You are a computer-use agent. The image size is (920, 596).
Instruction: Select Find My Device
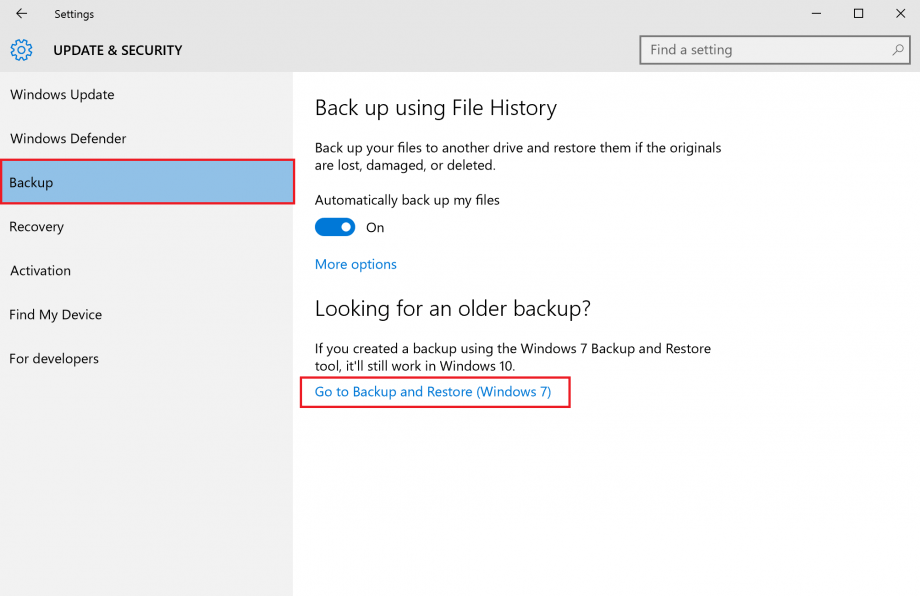56,315
